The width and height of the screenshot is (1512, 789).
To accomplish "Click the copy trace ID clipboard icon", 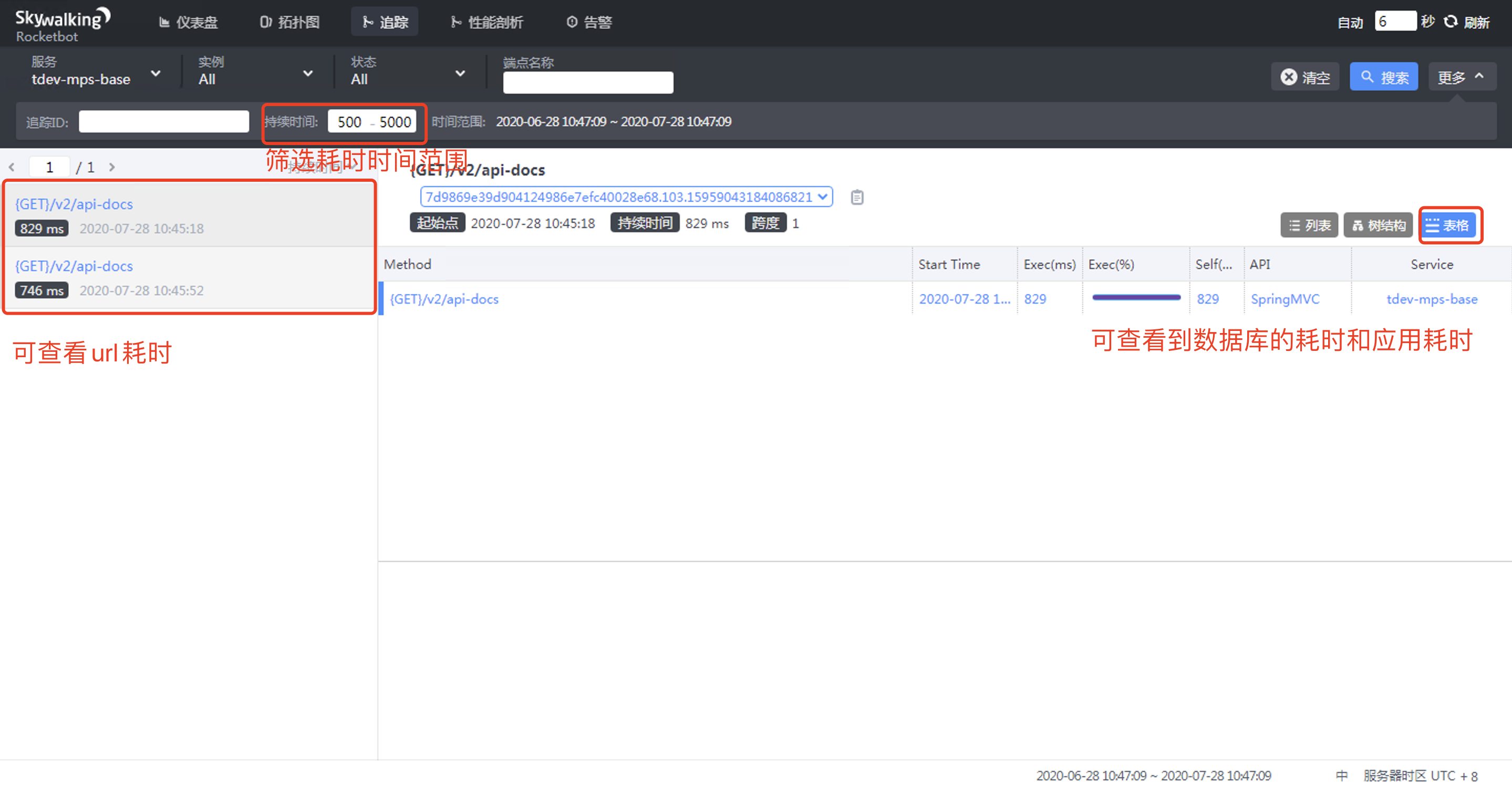I will click(x=856, y=198).
